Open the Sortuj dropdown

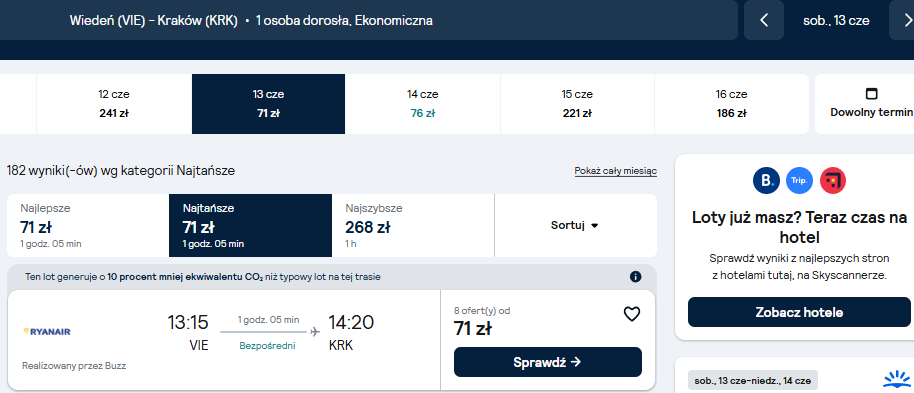[575, 225]
